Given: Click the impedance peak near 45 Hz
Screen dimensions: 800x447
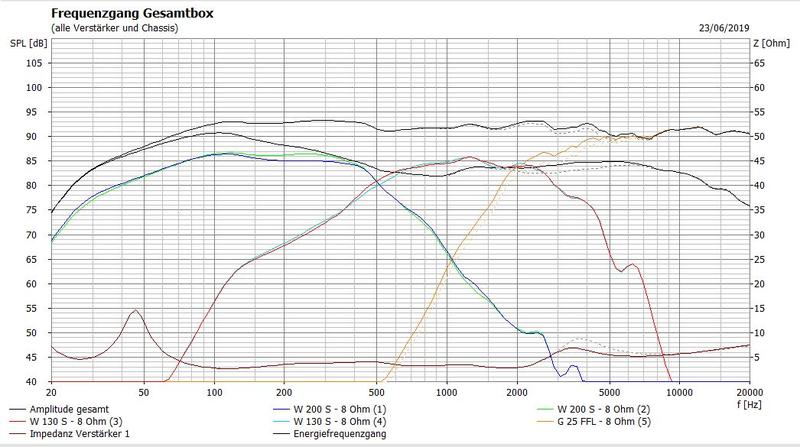Looking at the screenshot, I should tap(135, 310).
